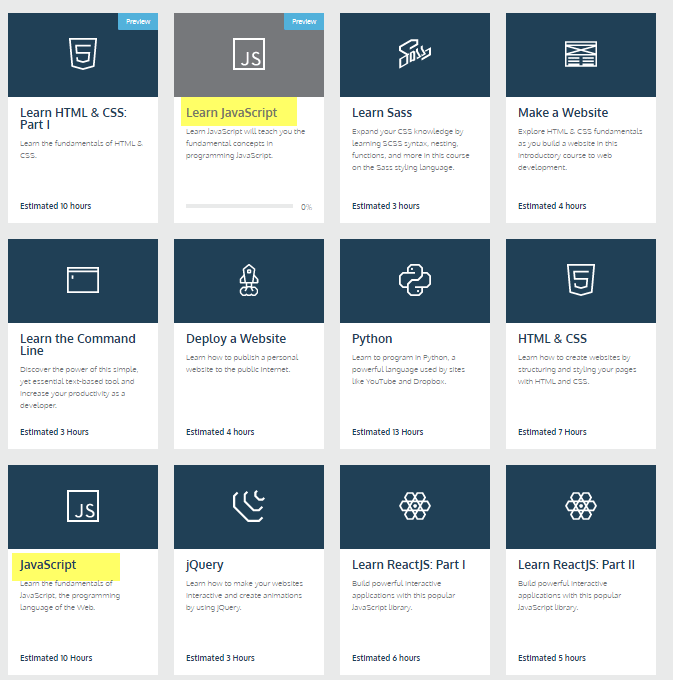Click the HTML5 shield icon on HTML & CSS card
This screenshot has width=673, height=680.
(581, 280)
